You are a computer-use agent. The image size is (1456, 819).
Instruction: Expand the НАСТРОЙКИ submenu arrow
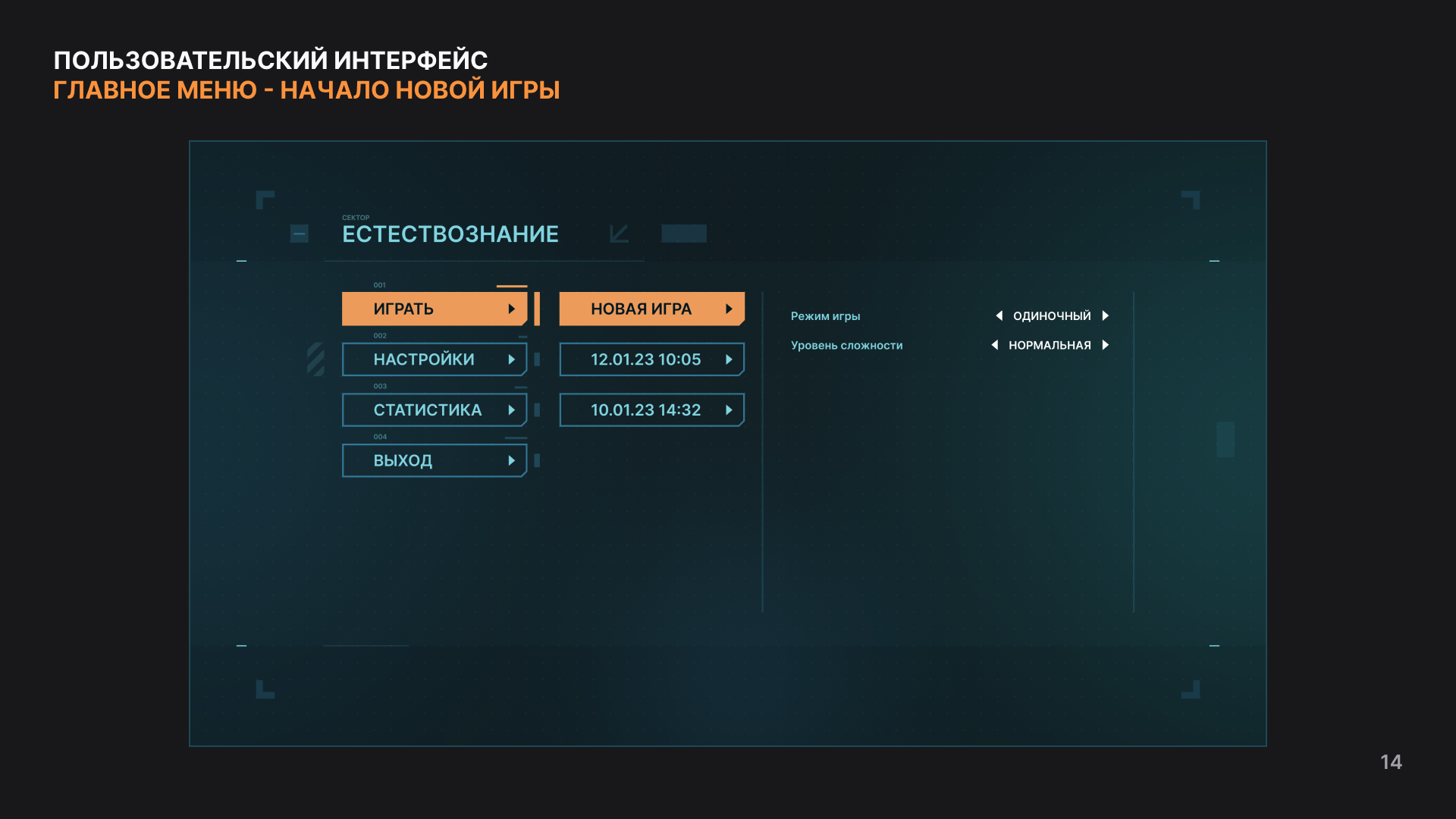click(x=512, y=359)
